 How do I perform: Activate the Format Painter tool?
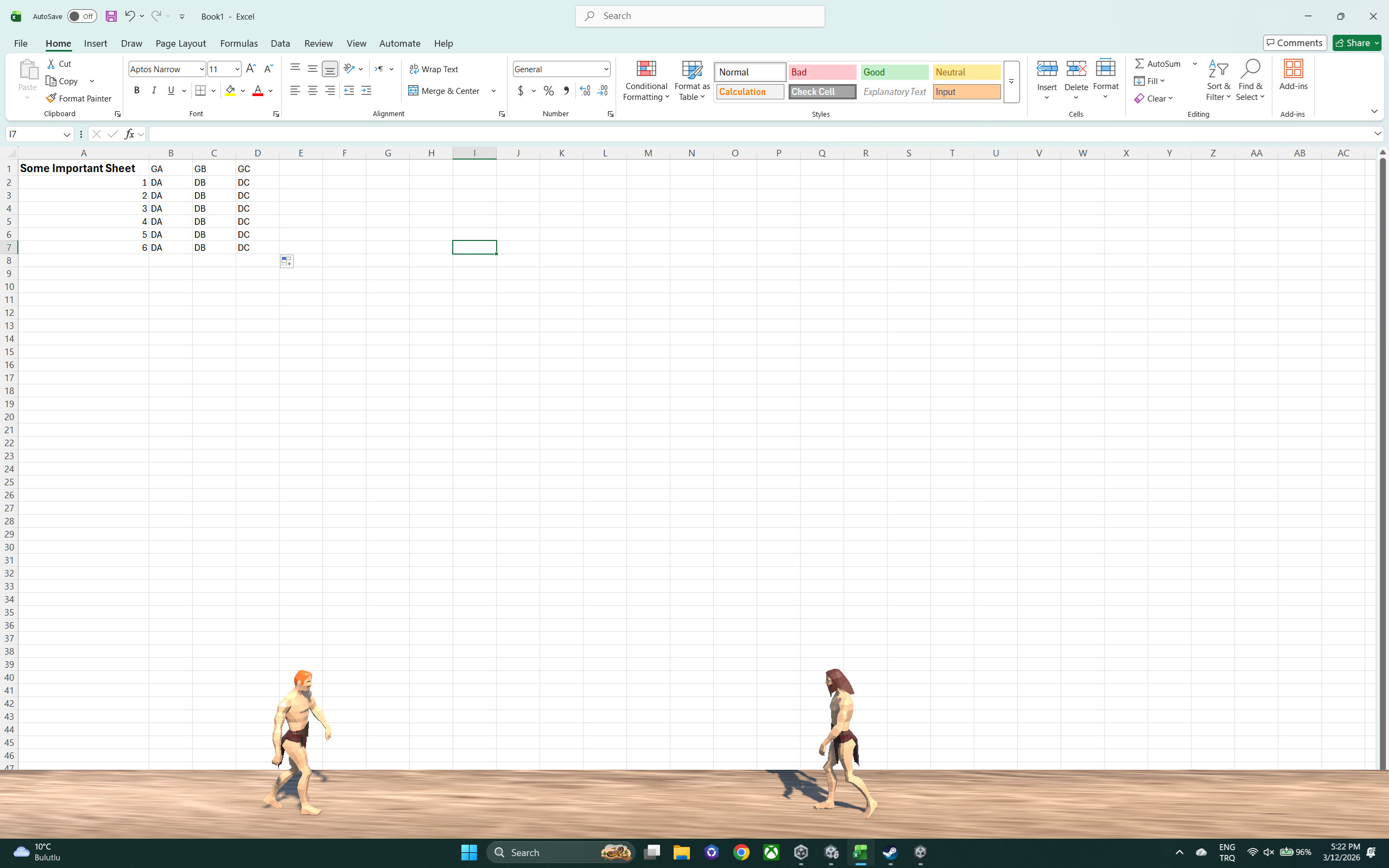coord(79,98)
